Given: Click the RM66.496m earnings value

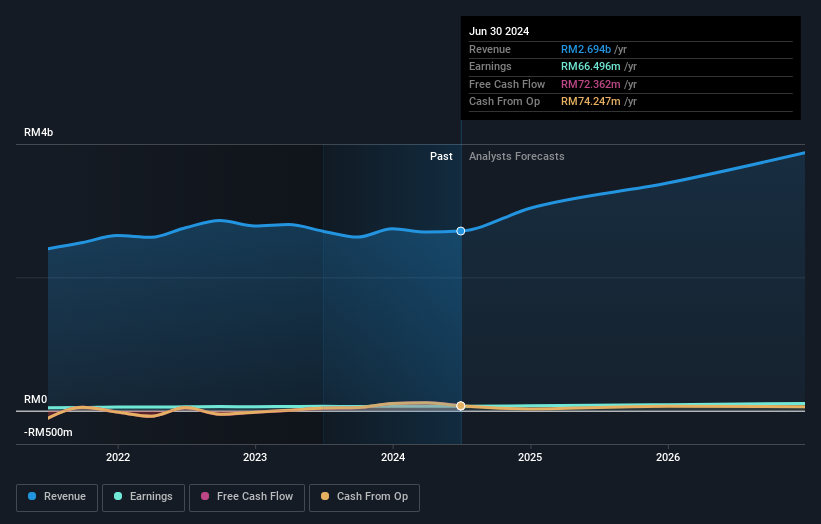Looking at the screenshot, I should 591,66.
